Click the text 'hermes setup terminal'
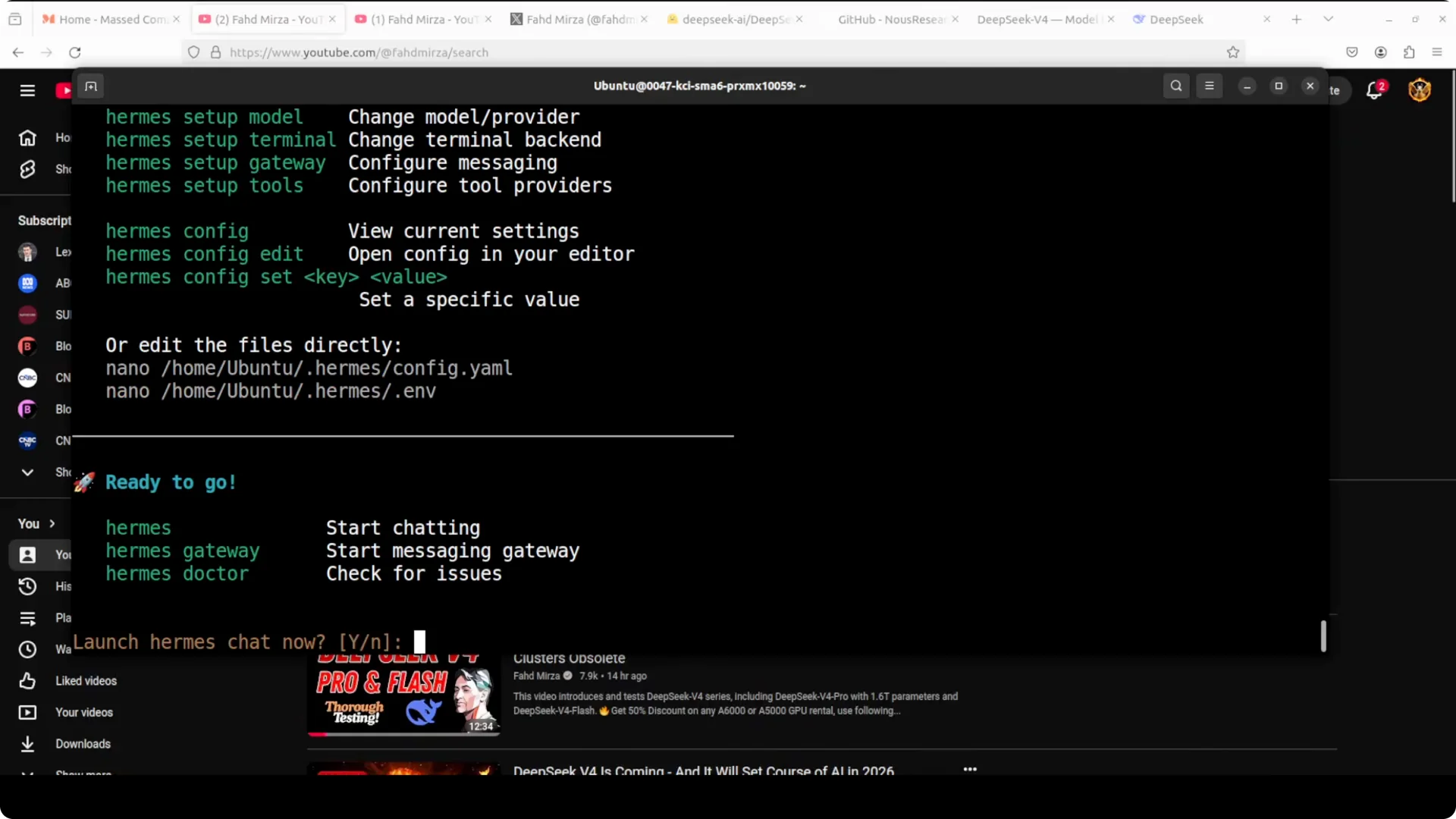 tap(221, 140)
